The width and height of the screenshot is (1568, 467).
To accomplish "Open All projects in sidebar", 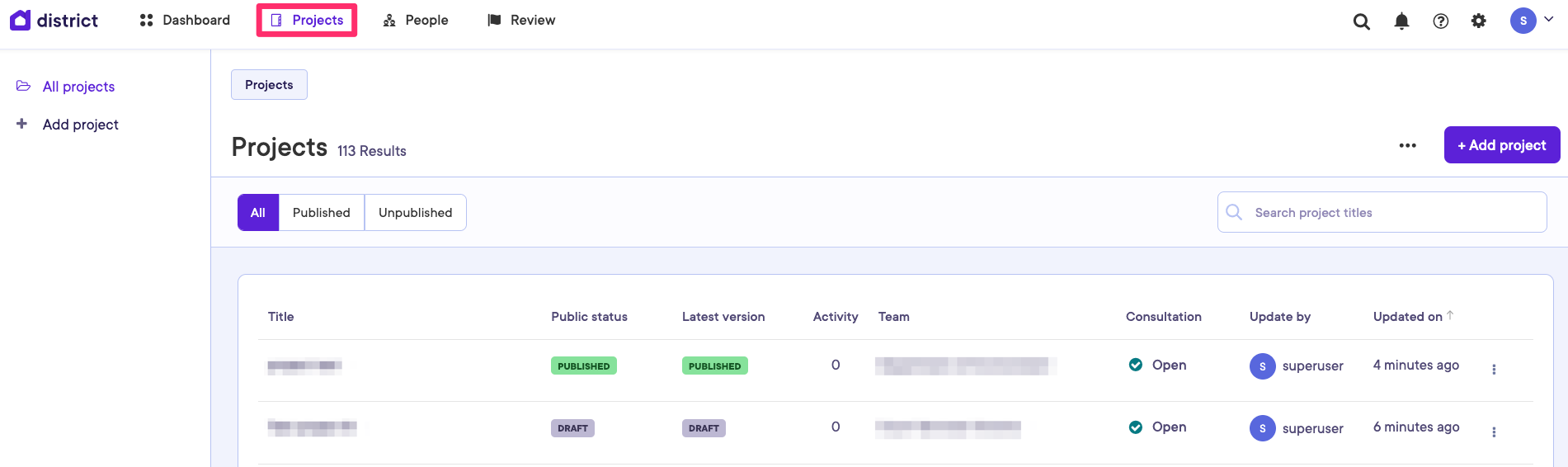I will coord(78,87).
